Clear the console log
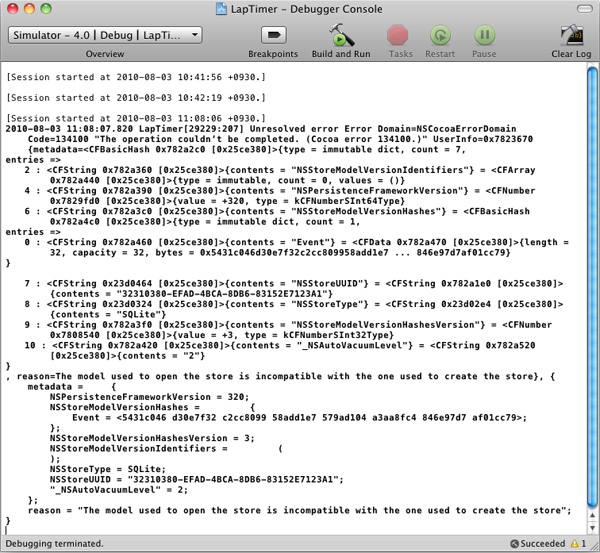Image resolution: width=600 pixels, height=553 pixels. click(x=572, y=35)
